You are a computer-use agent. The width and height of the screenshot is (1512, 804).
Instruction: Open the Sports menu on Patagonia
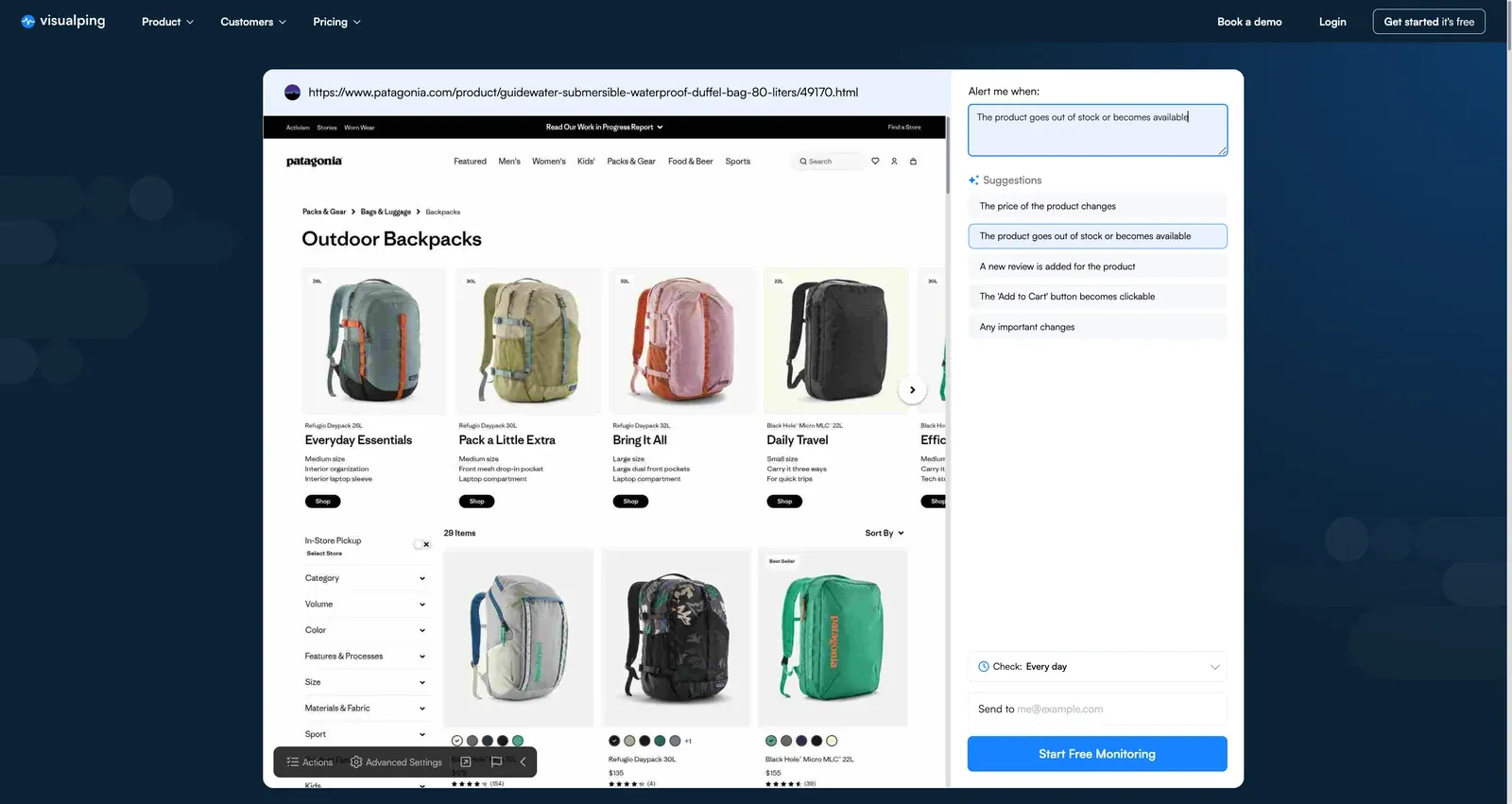point(738,162)
